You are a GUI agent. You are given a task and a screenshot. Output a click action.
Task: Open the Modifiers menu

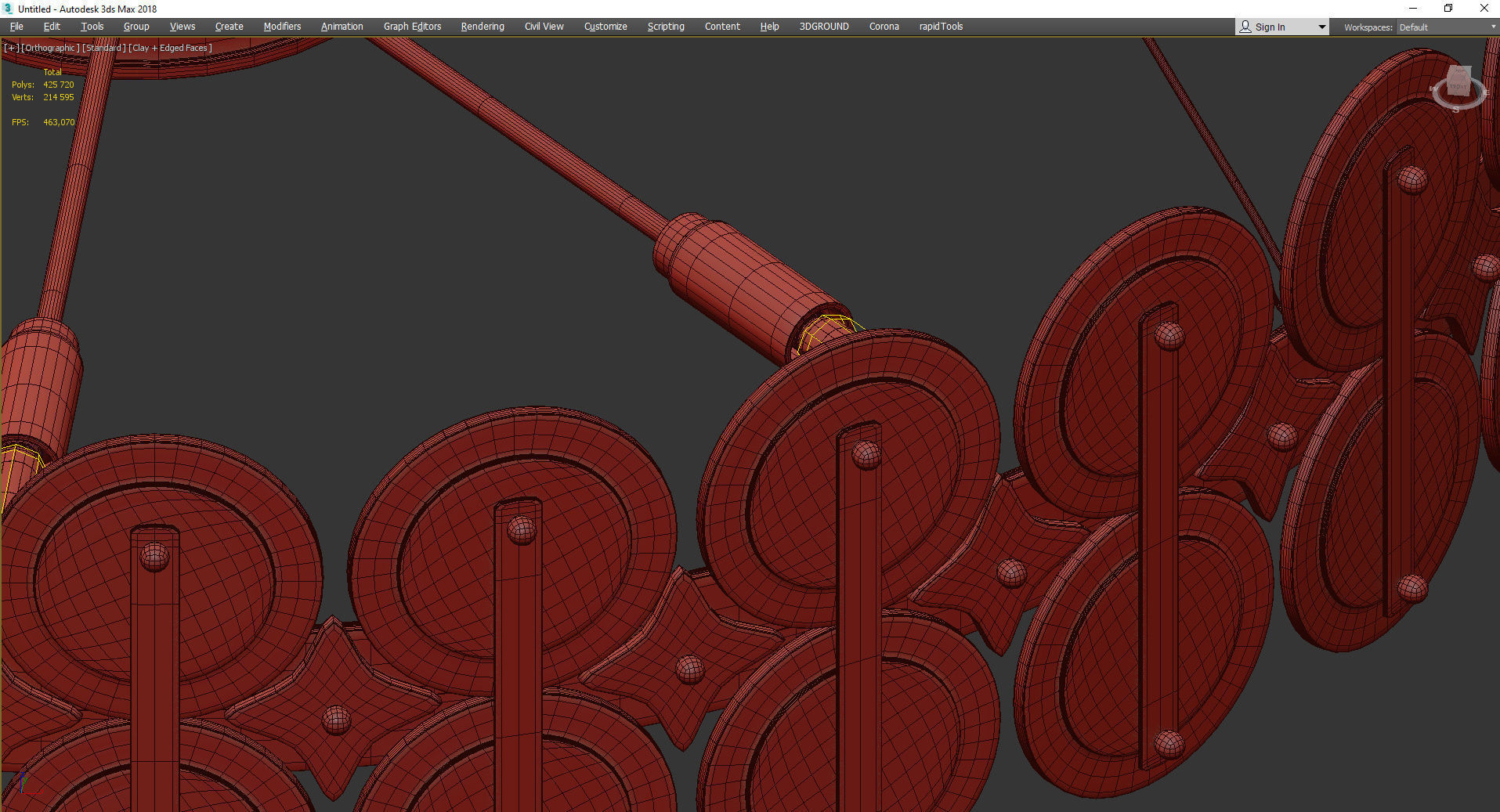(282, 27)
